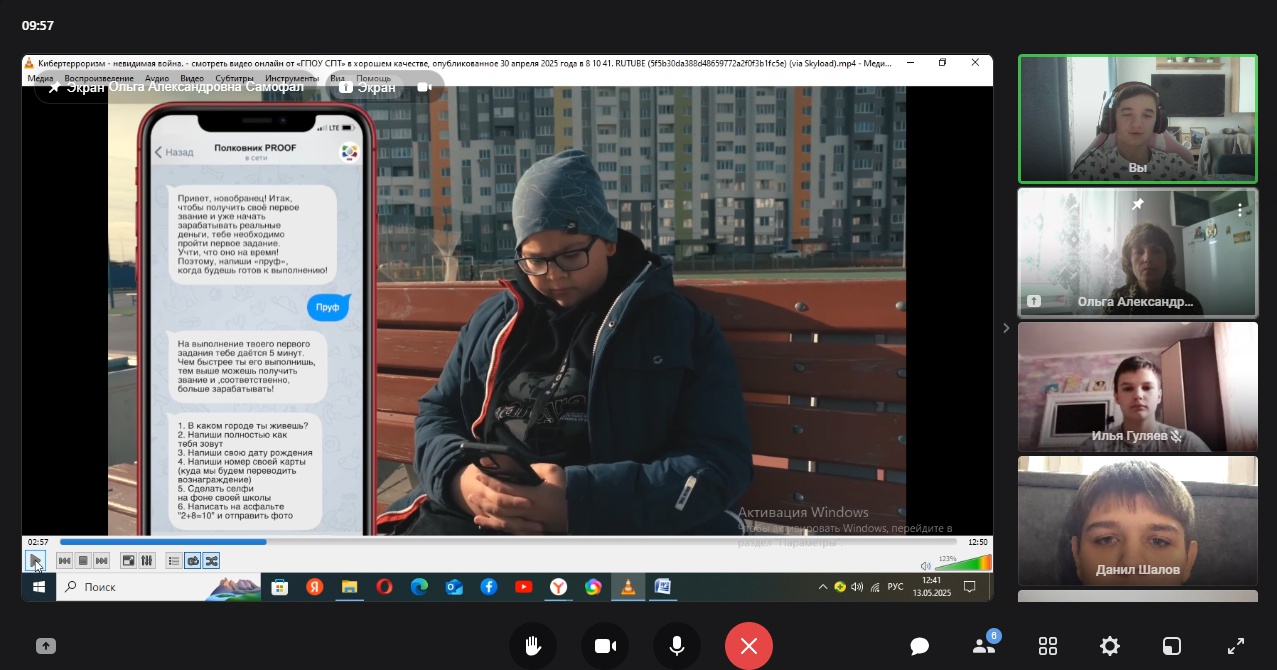The image size is (1277, 670).
Task: Click share screen icon at bottom left
Action: pyautogui.click(x=46, y=646)
